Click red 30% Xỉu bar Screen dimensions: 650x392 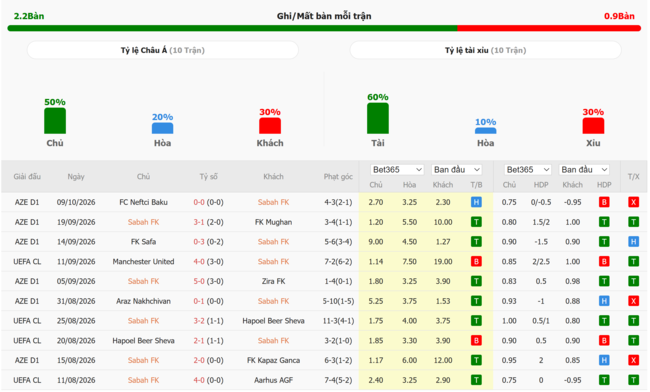click(x=593, y=126)
